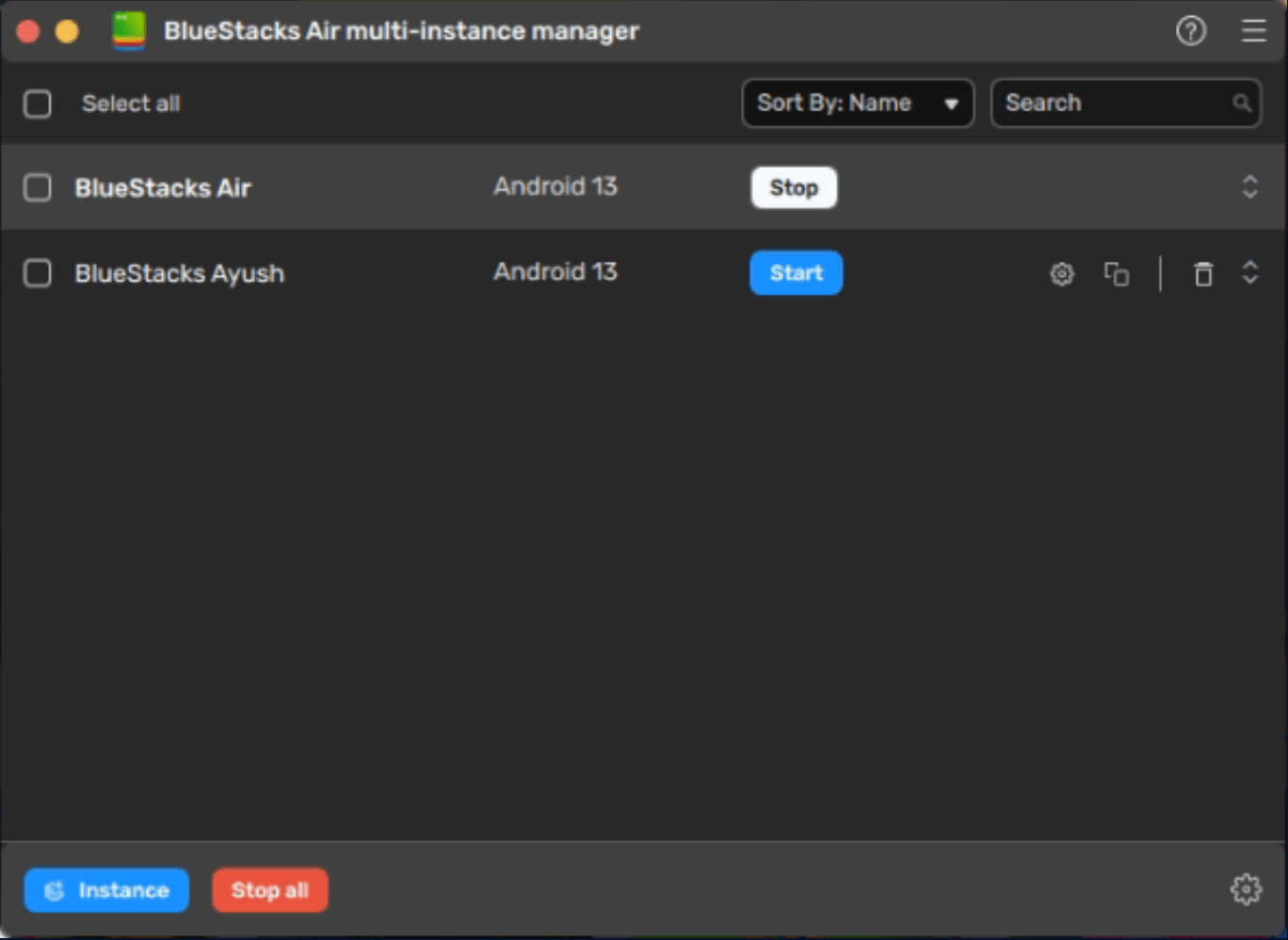Focus the Search input field
Viewport: 1288px width, 940px height.
coord(1111,103)
